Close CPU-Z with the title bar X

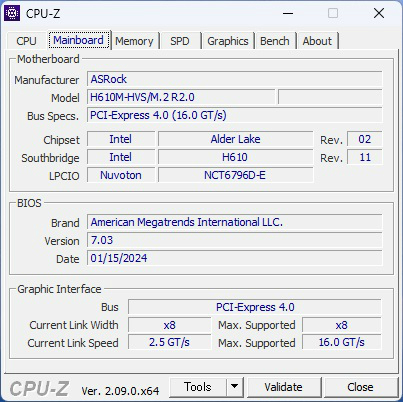pos(379,13)
